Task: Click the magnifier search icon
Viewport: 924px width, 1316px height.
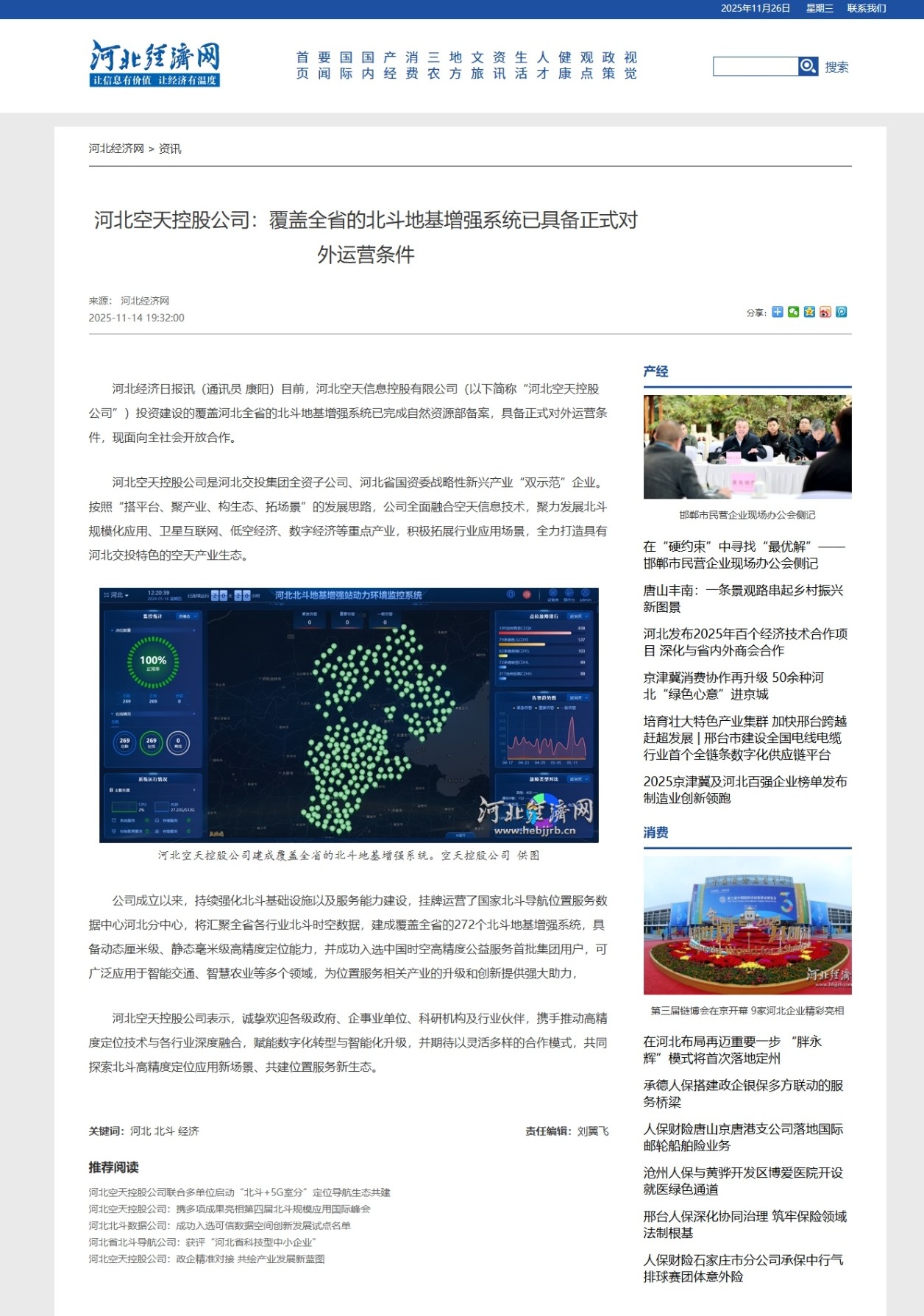Action: click(808, 66)
